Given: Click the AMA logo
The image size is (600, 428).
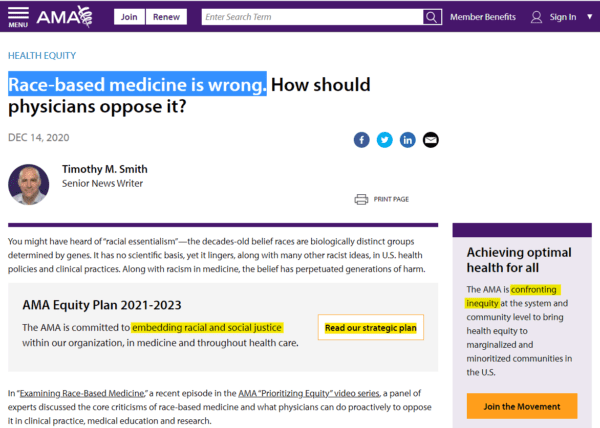Looking at the screenshot, I should (x=64, y=16).
